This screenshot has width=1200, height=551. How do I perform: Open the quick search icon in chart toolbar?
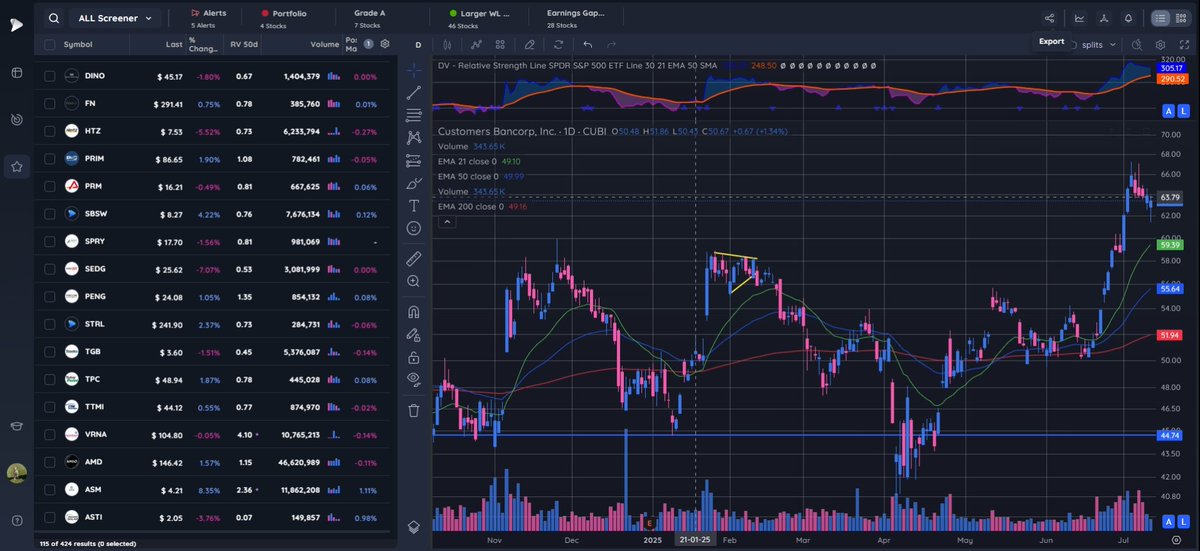click(x=1137, y=45)
